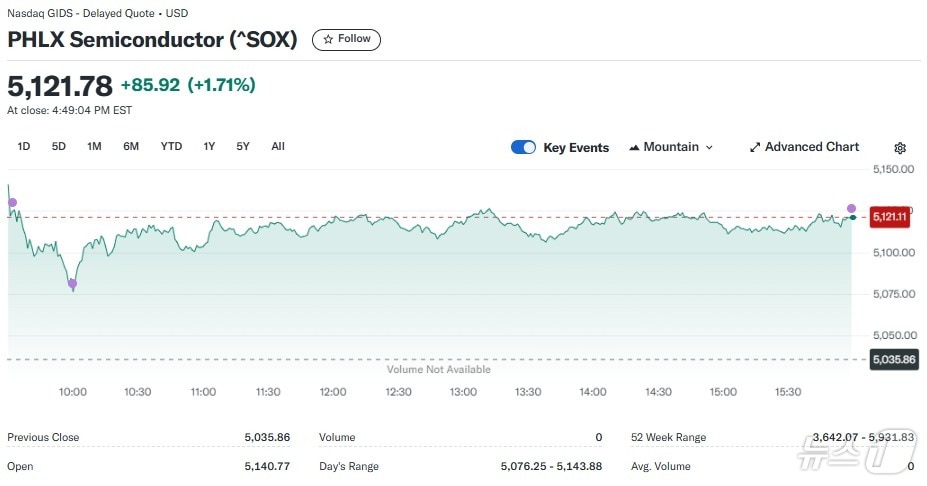927x486 pixels.
Task: Switch to 1M time range
Action: [x=94, y=146]
